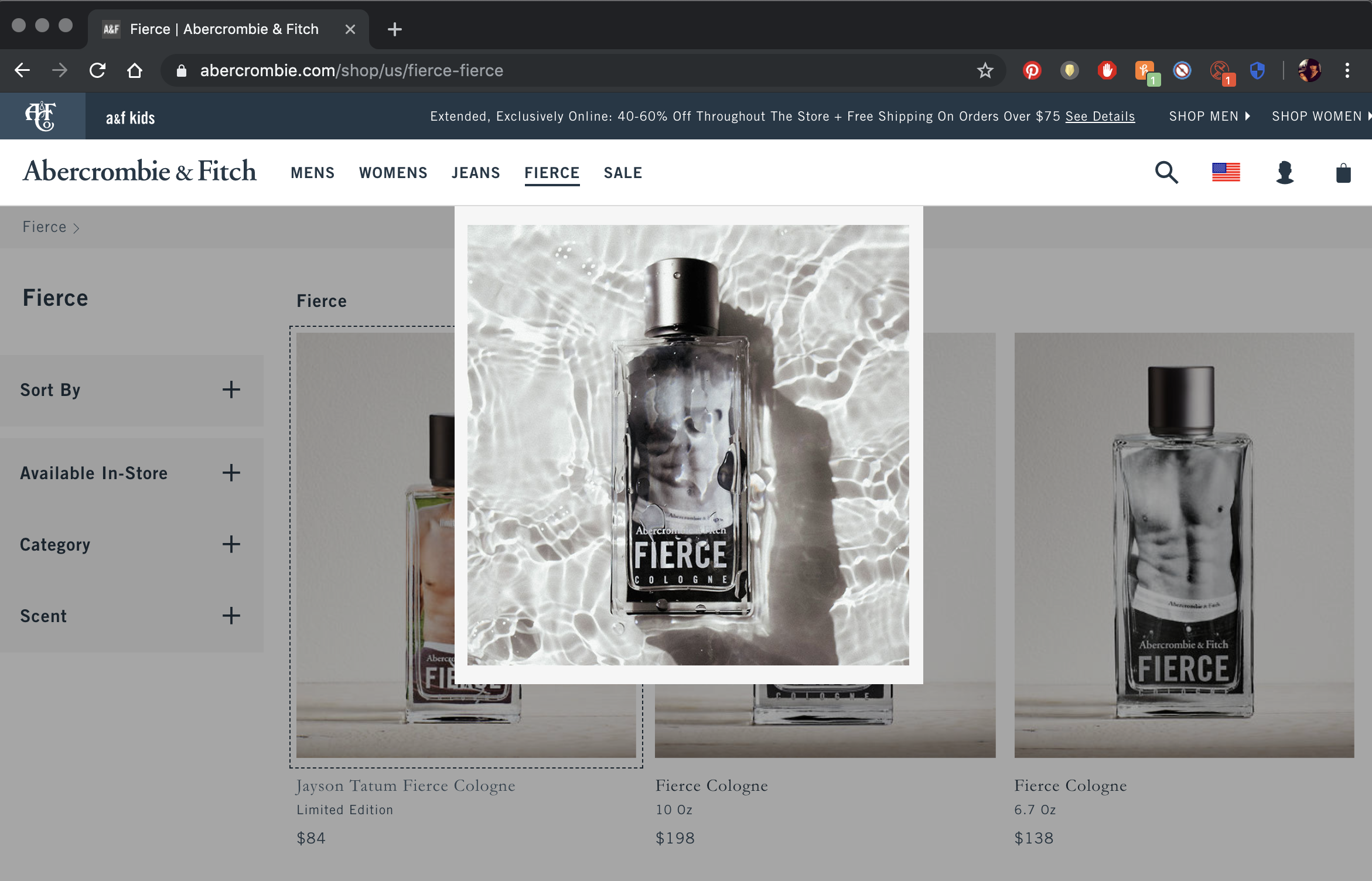Click the $84 price text
1372x881 pixels.
(x=311, y=838)
